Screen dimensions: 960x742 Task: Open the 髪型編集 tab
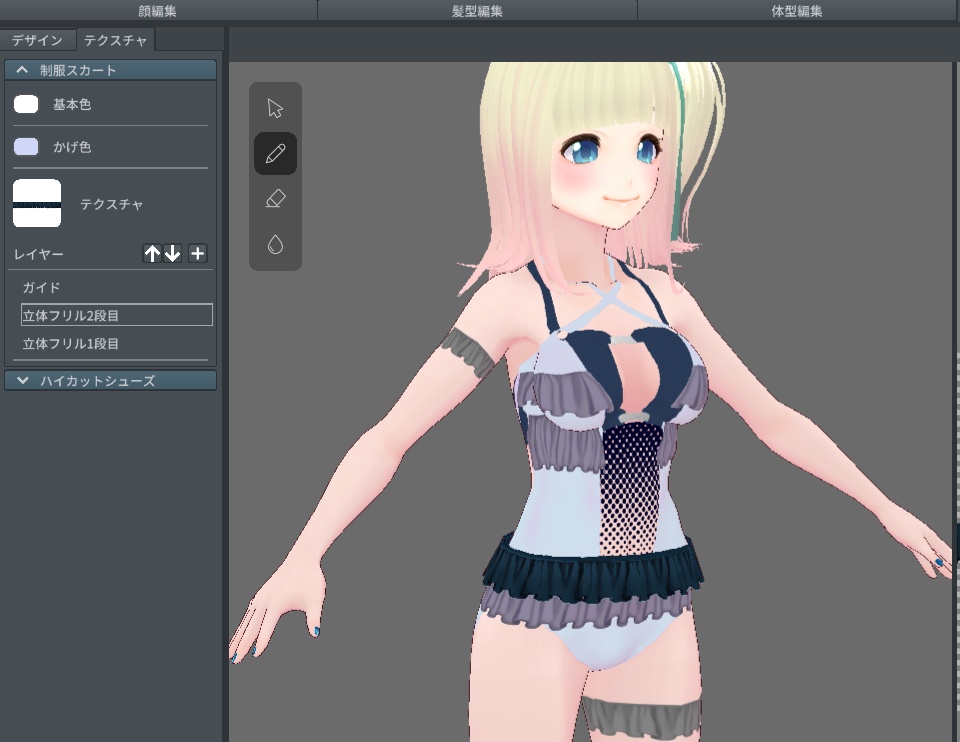coord(478,9)
